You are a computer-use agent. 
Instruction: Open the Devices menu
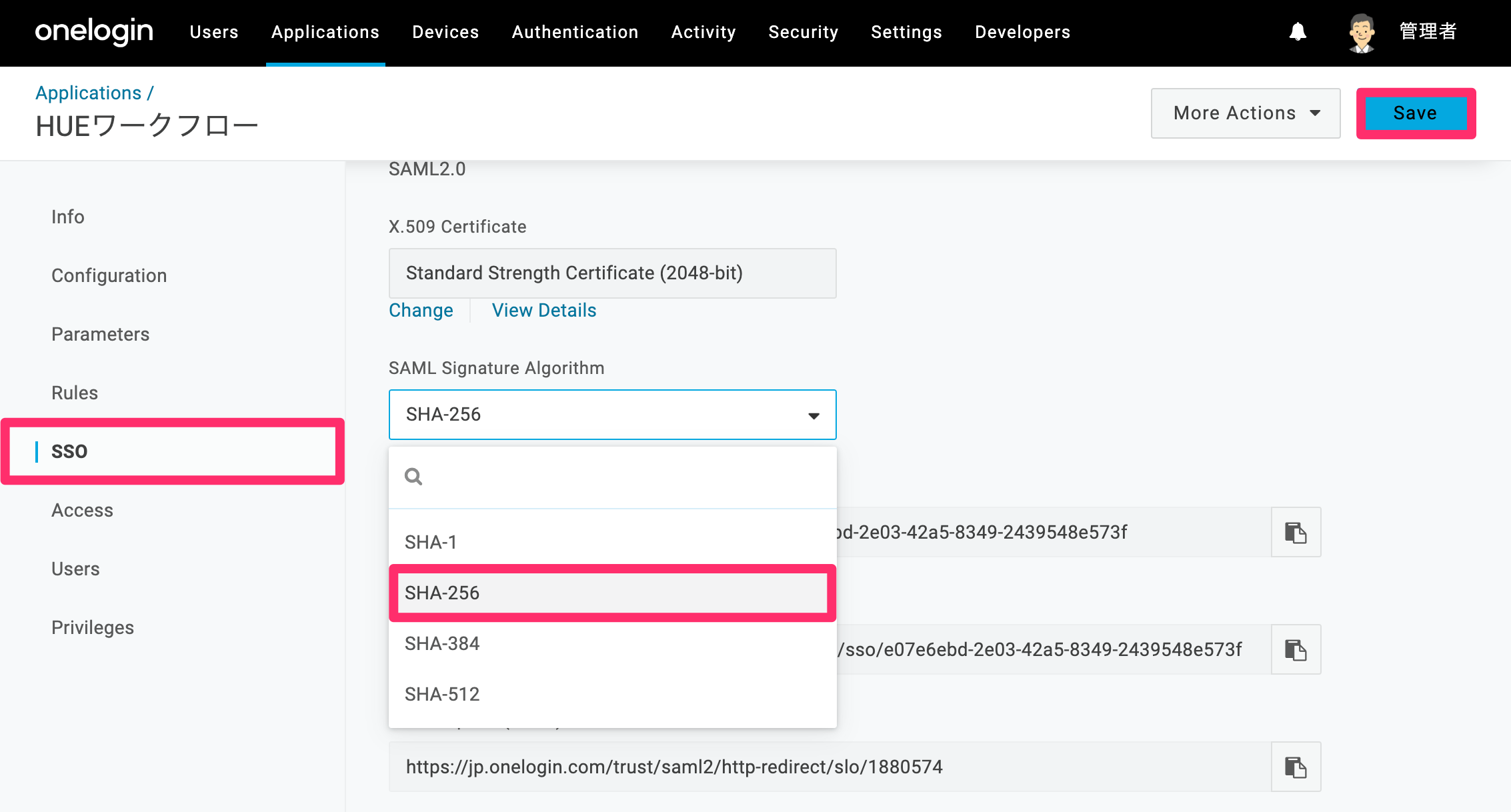click(x=445, y=32)
